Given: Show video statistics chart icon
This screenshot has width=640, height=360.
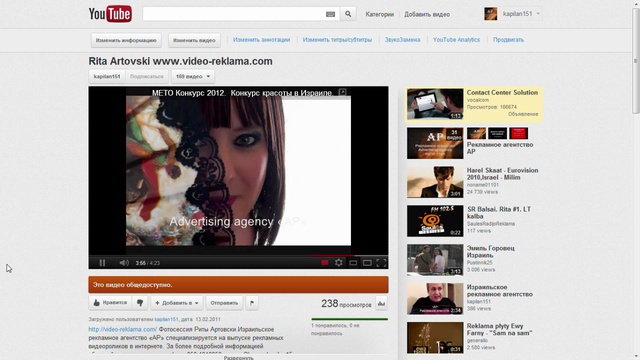Looking at the screenshot, I should [x=381, y=303].
